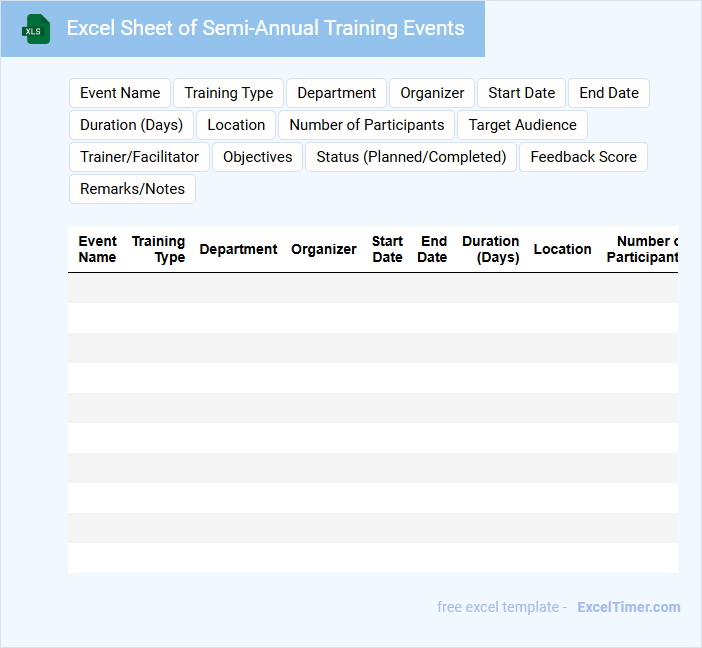
Task: Select the Objectives tag
Action: point(257,157)
